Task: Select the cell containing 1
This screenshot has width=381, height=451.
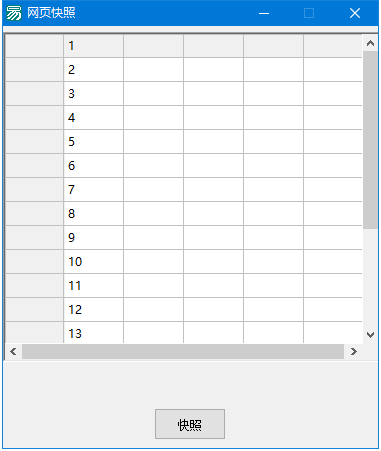Action: pos(93,46)
